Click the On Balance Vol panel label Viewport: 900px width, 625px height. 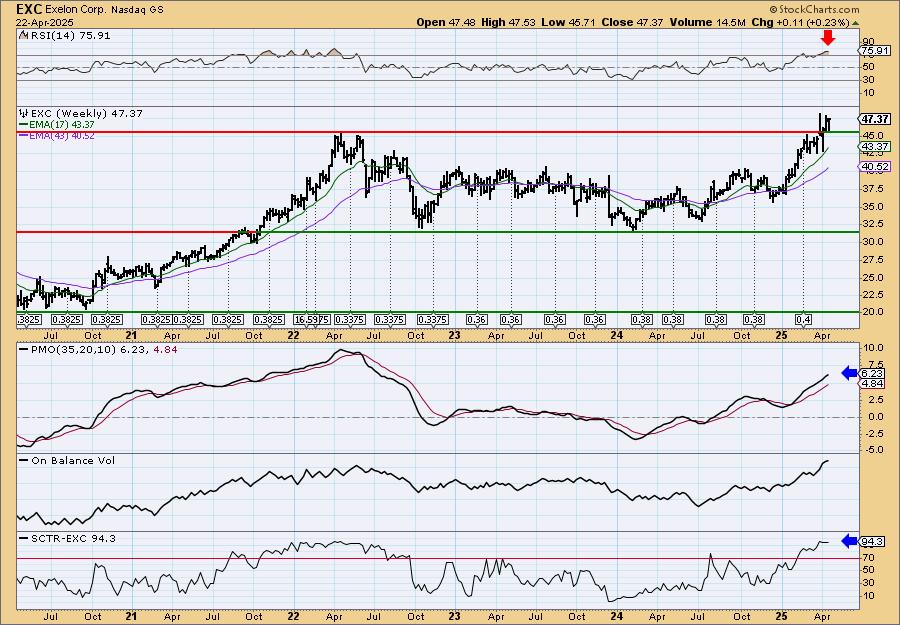coord(73,460)
